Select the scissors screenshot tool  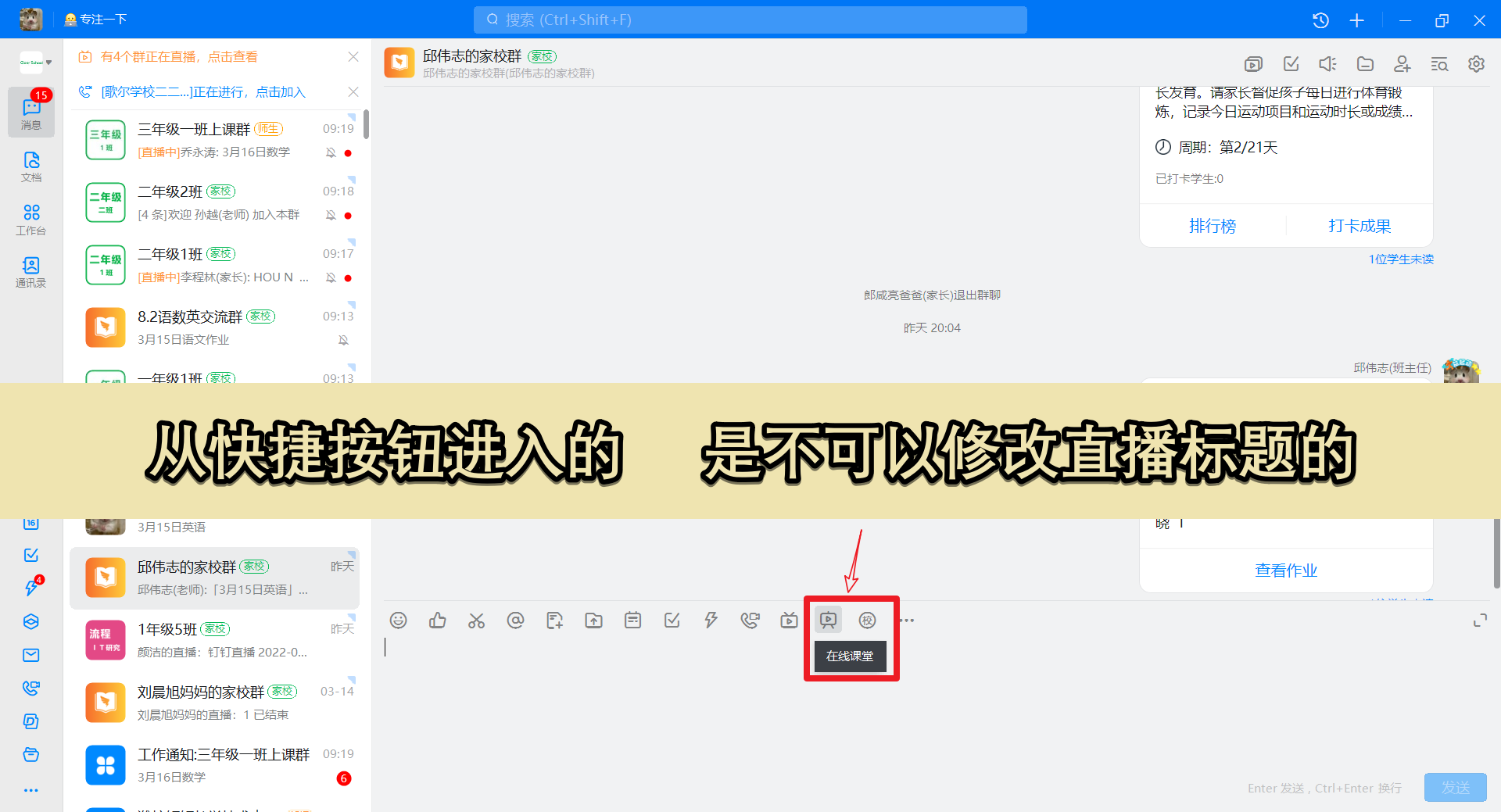point(477,621)
